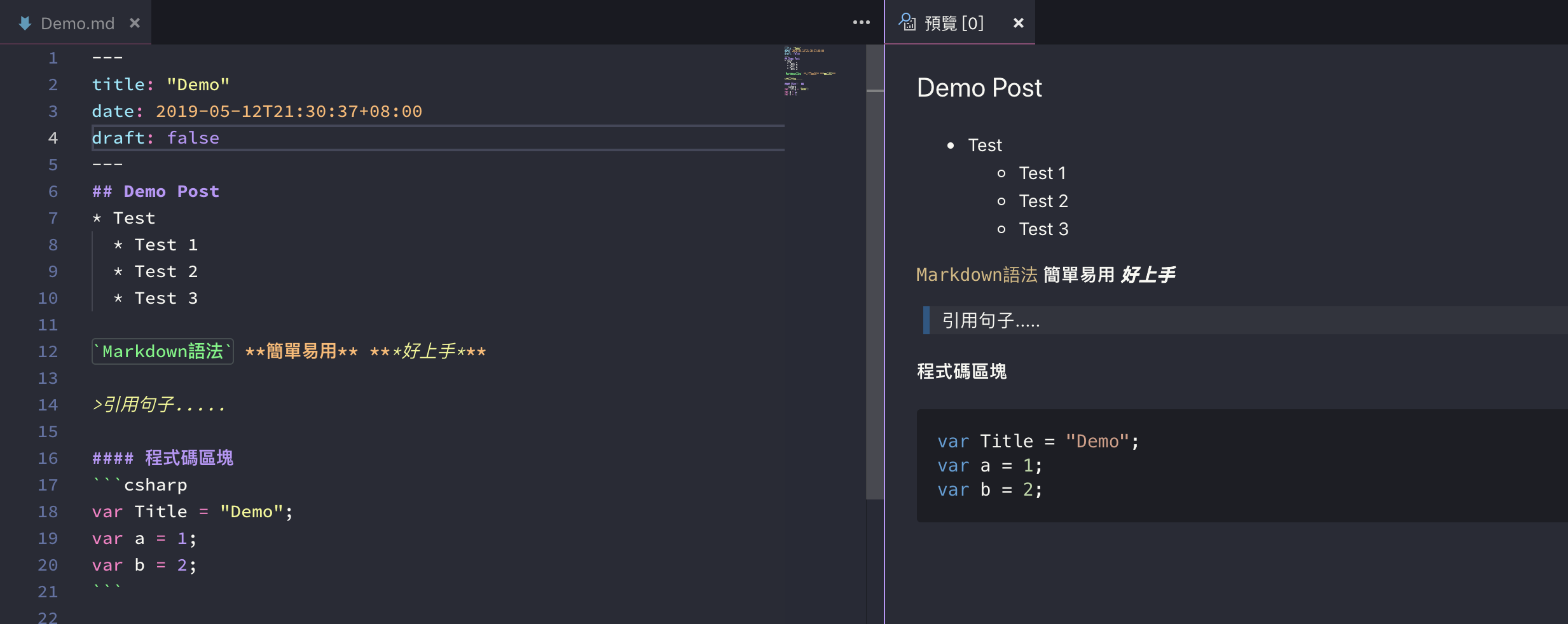The image size is (1568, 624).
Task: Click var a = 1; in preview code block
Action: (990, 466)
